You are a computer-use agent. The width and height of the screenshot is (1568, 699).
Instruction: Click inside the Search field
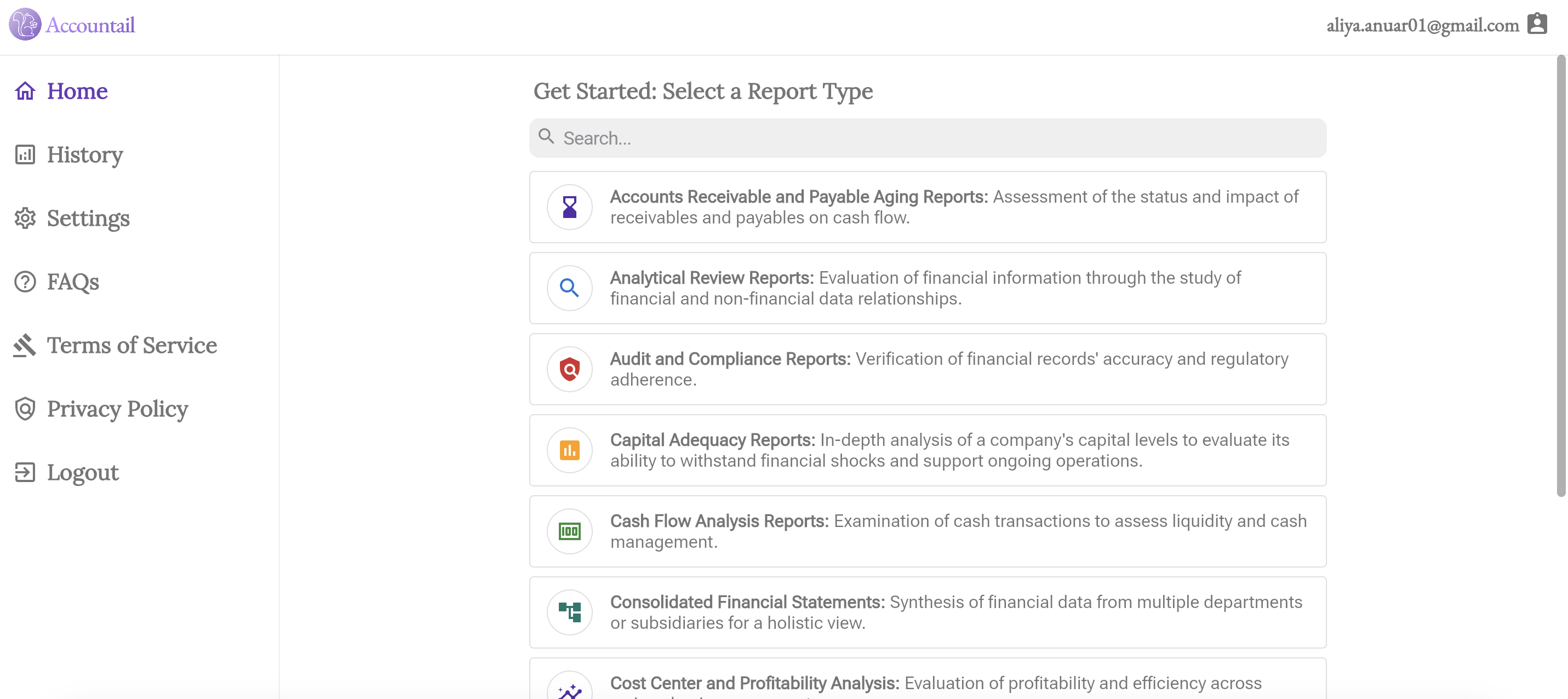point(928,138)
